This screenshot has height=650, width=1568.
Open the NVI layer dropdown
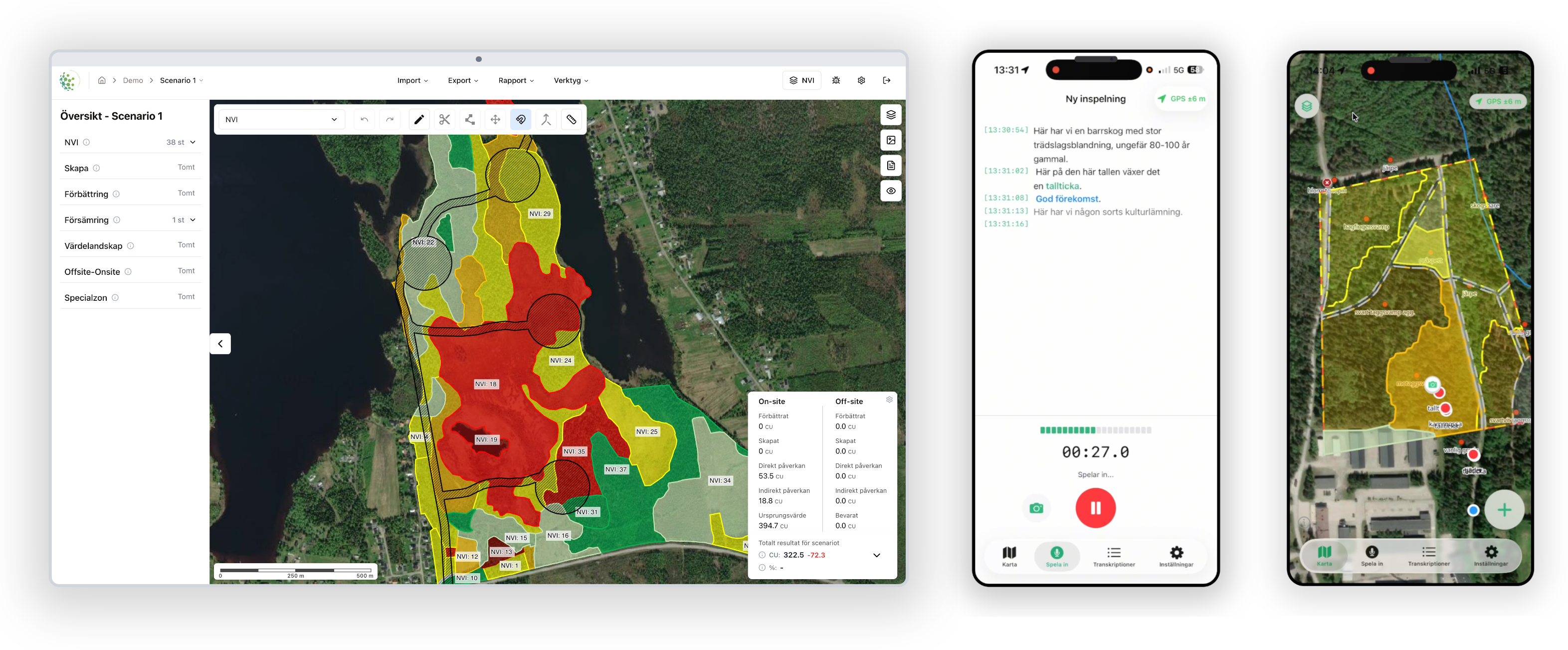pyautogui.click(x=281, y=119)
